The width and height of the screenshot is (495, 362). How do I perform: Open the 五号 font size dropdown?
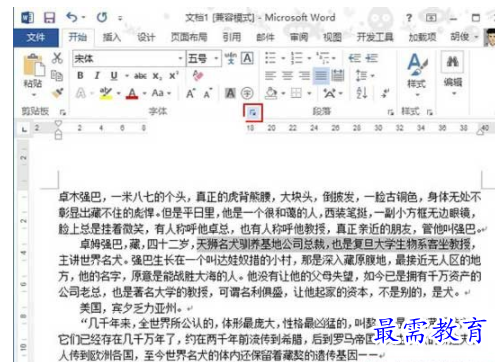pos(216,59)
